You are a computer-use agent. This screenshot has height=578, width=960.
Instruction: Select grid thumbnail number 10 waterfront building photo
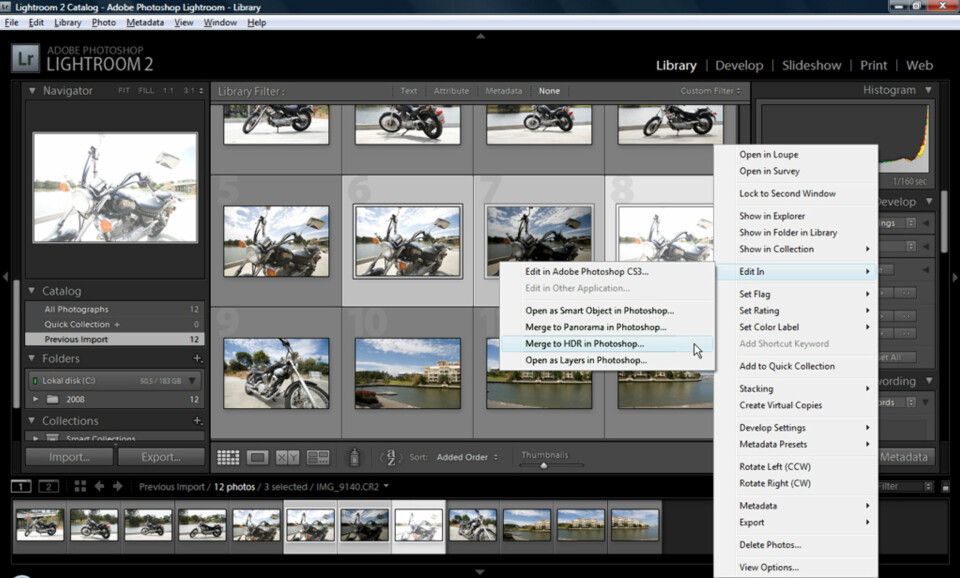click(x=408, y=373)
